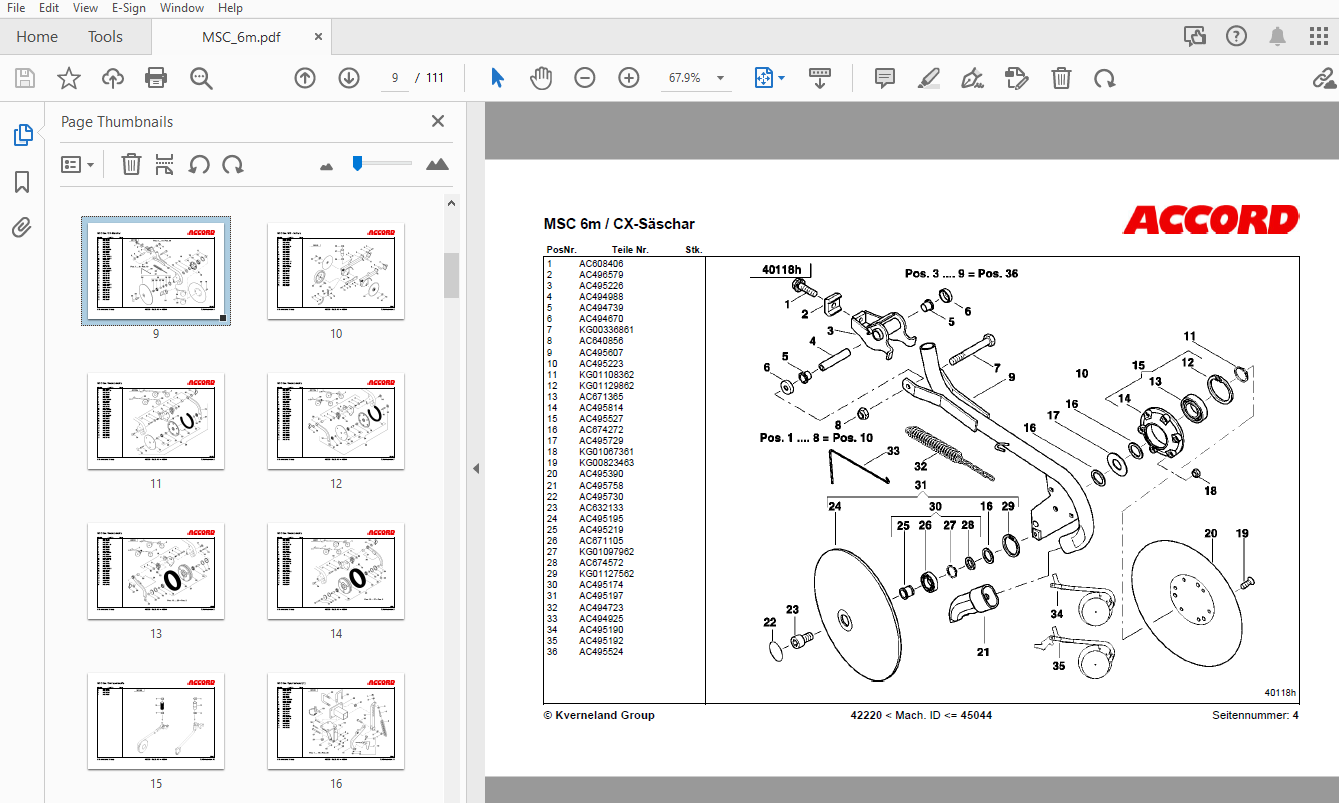The image size is (1339, 803).
Task: Open the Edit menu
Action: 49,8
